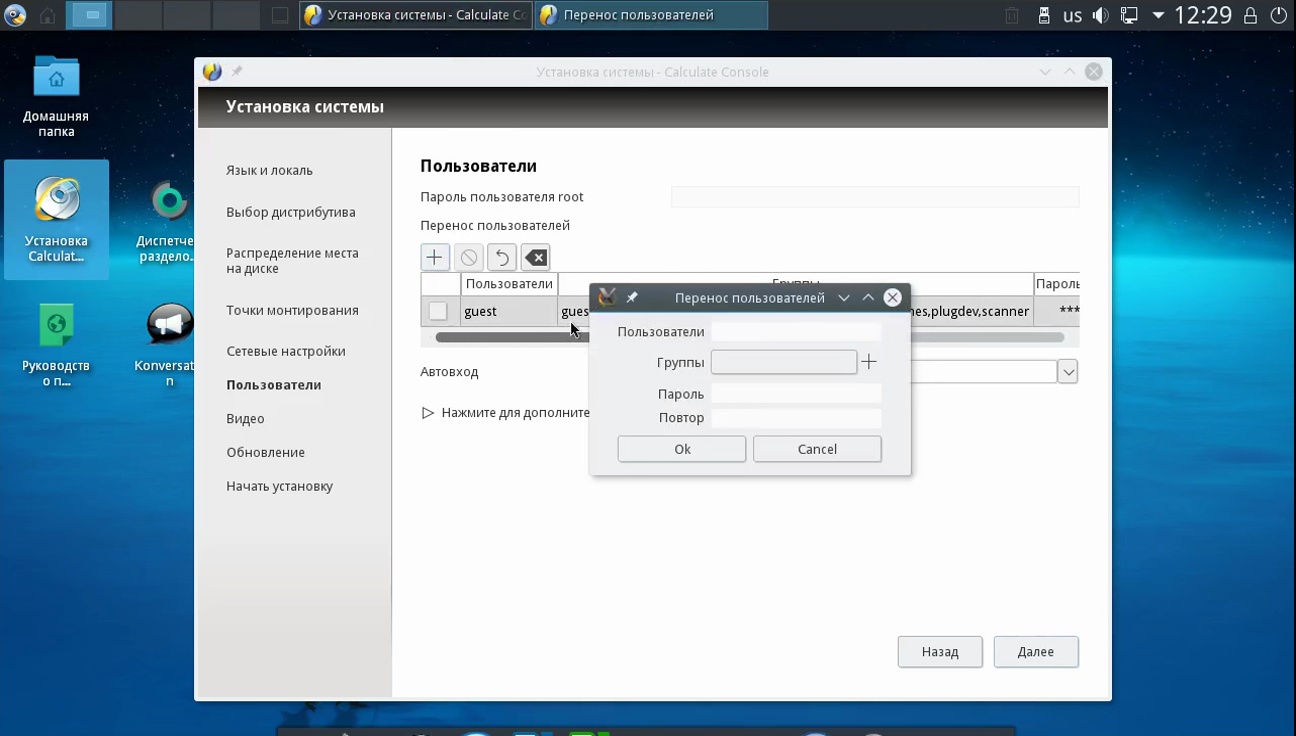Expand the 'Нажмите для дополните...' advanced section
This screenshot has height=736, width=1296.
[428, 413]
